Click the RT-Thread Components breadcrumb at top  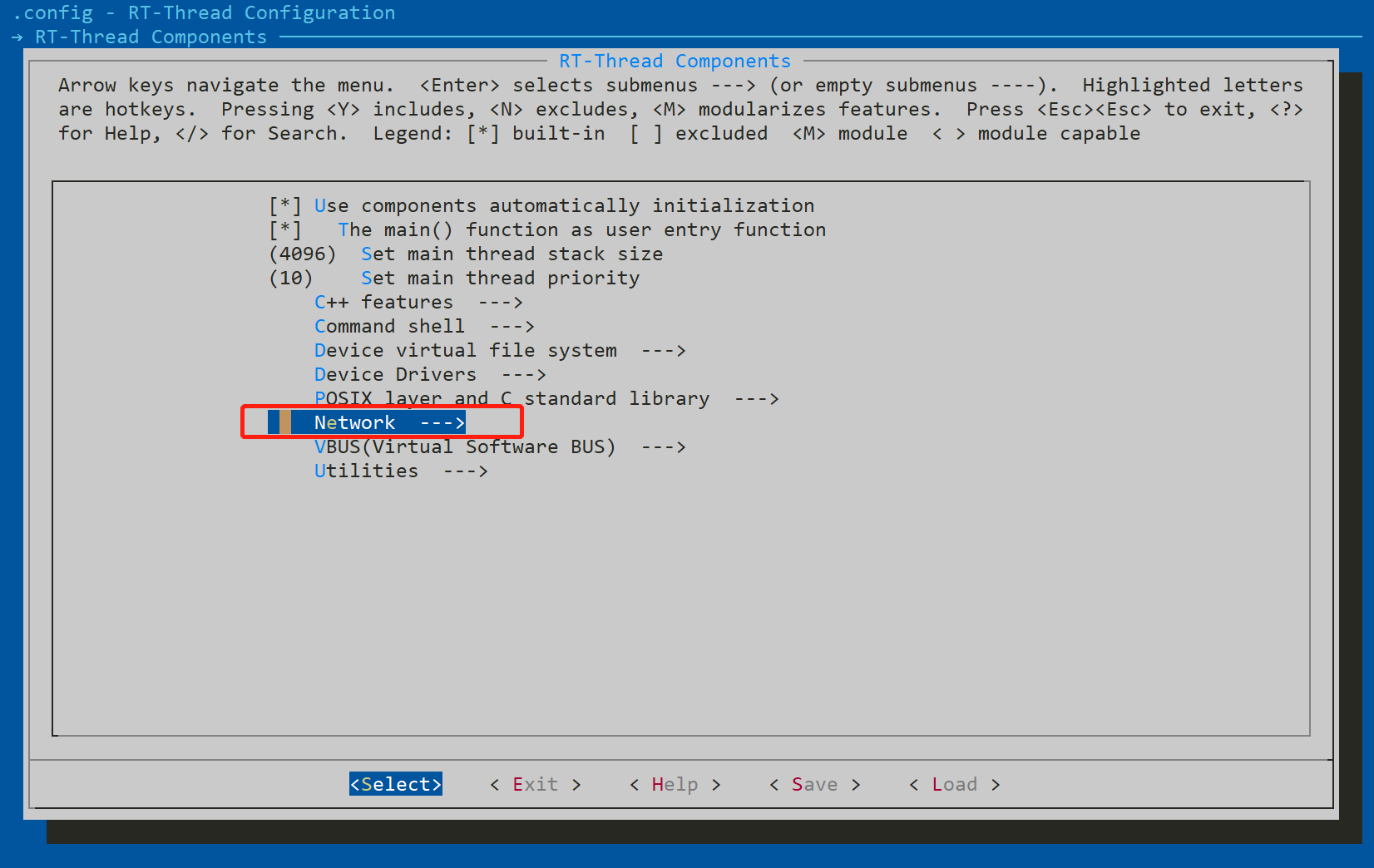point(151,37)
